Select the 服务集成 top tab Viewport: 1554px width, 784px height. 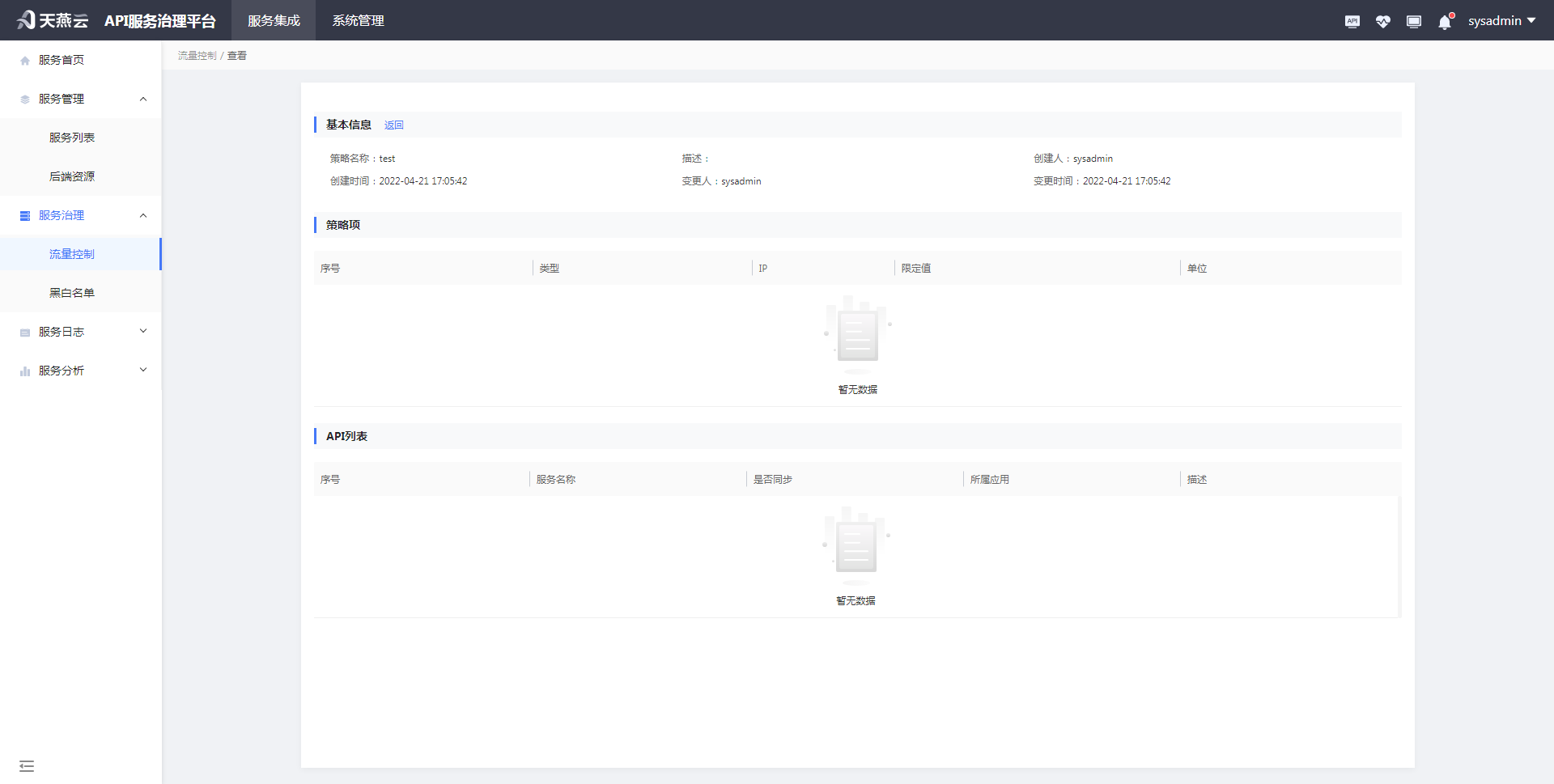pyautogui.click(x=274, y=21)
